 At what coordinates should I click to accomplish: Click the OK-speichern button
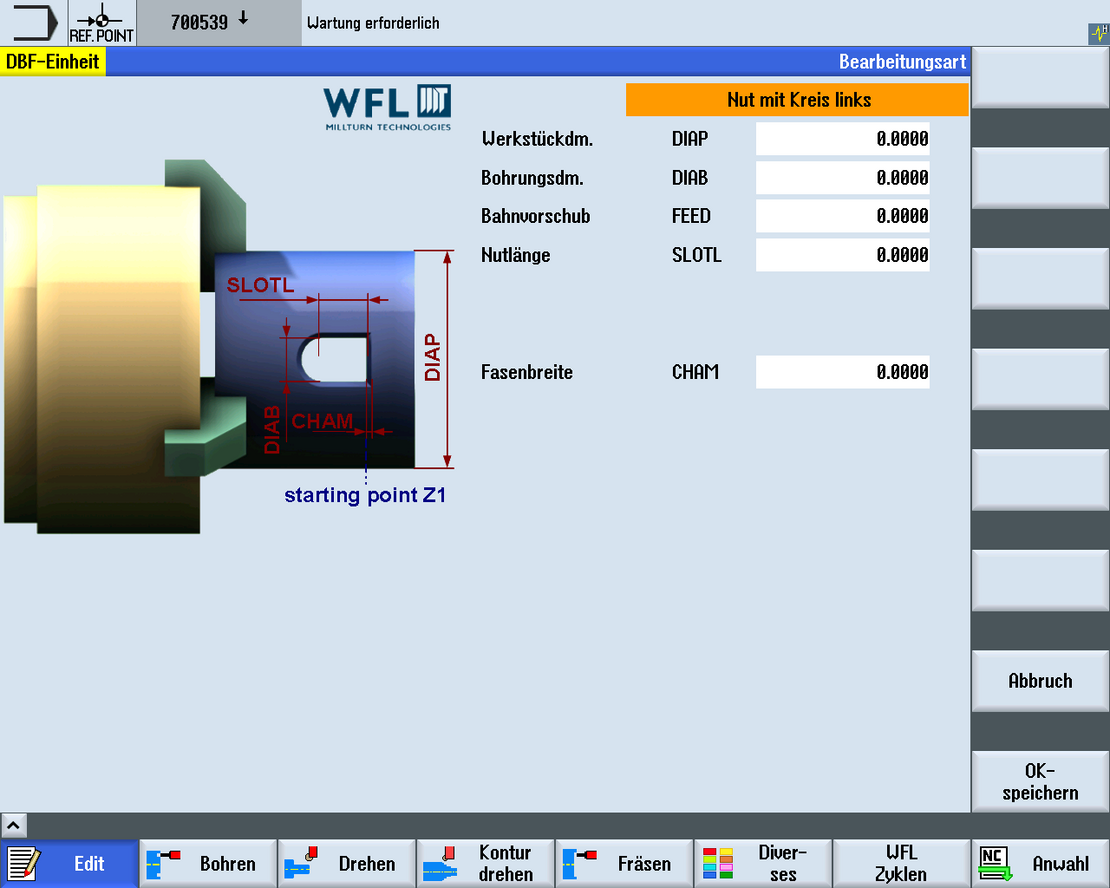1040,781
